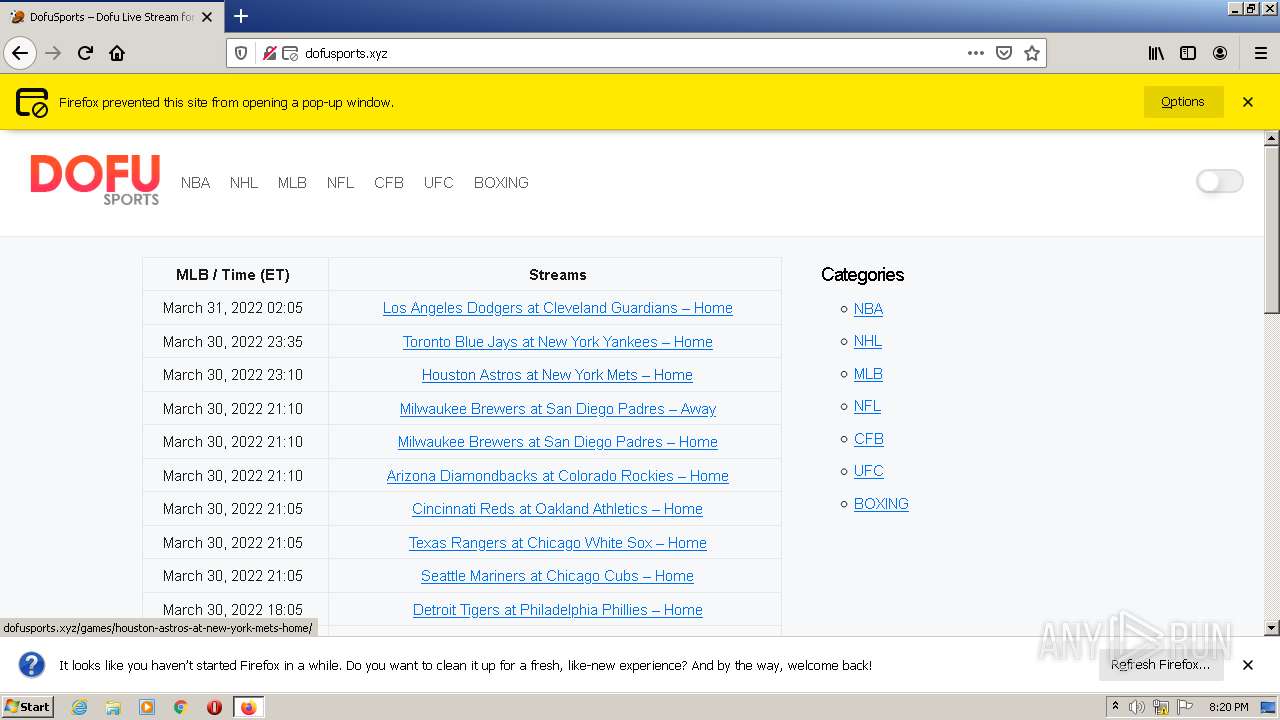Click the network icon in system tray
This screenshot has width=1280, height=720.
click(1161, 707)
